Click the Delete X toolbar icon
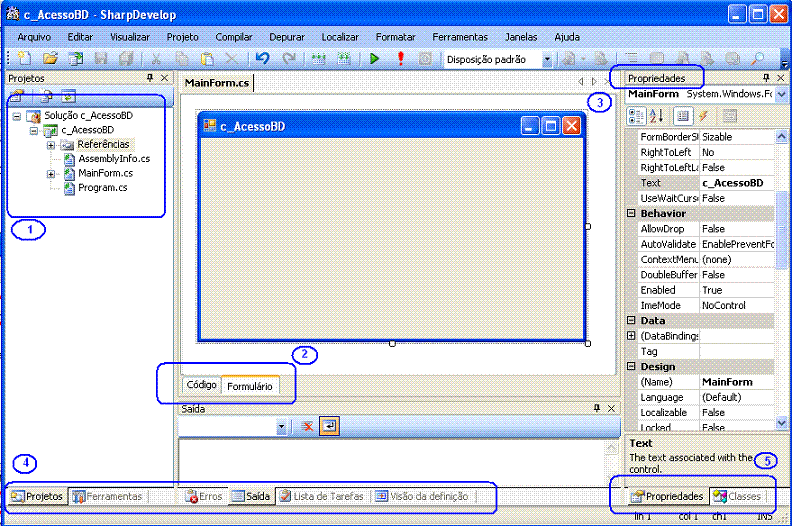The width and height of the screenshot is (792, 526). 231,59
